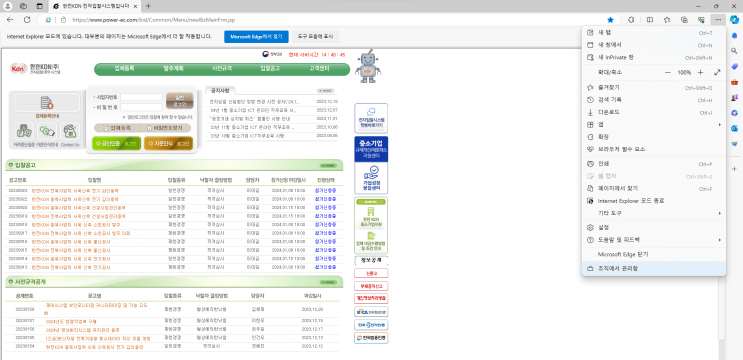This screenshot has width=743, height=360.
Task: Click the 지문인식안내 icon
Action: coord(47,130)
